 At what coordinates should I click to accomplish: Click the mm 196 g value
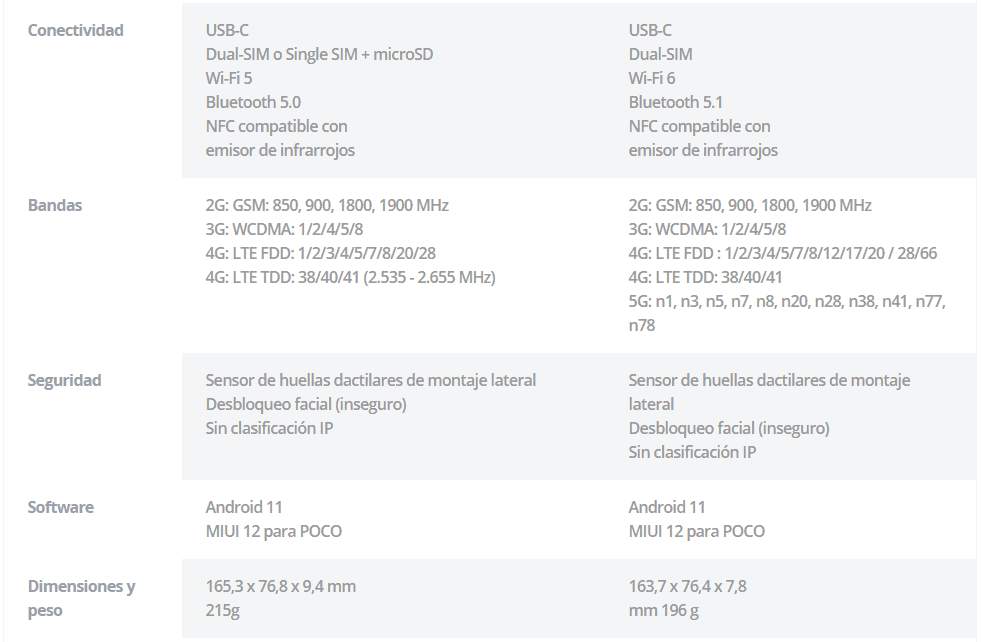[x=664, y=611]
